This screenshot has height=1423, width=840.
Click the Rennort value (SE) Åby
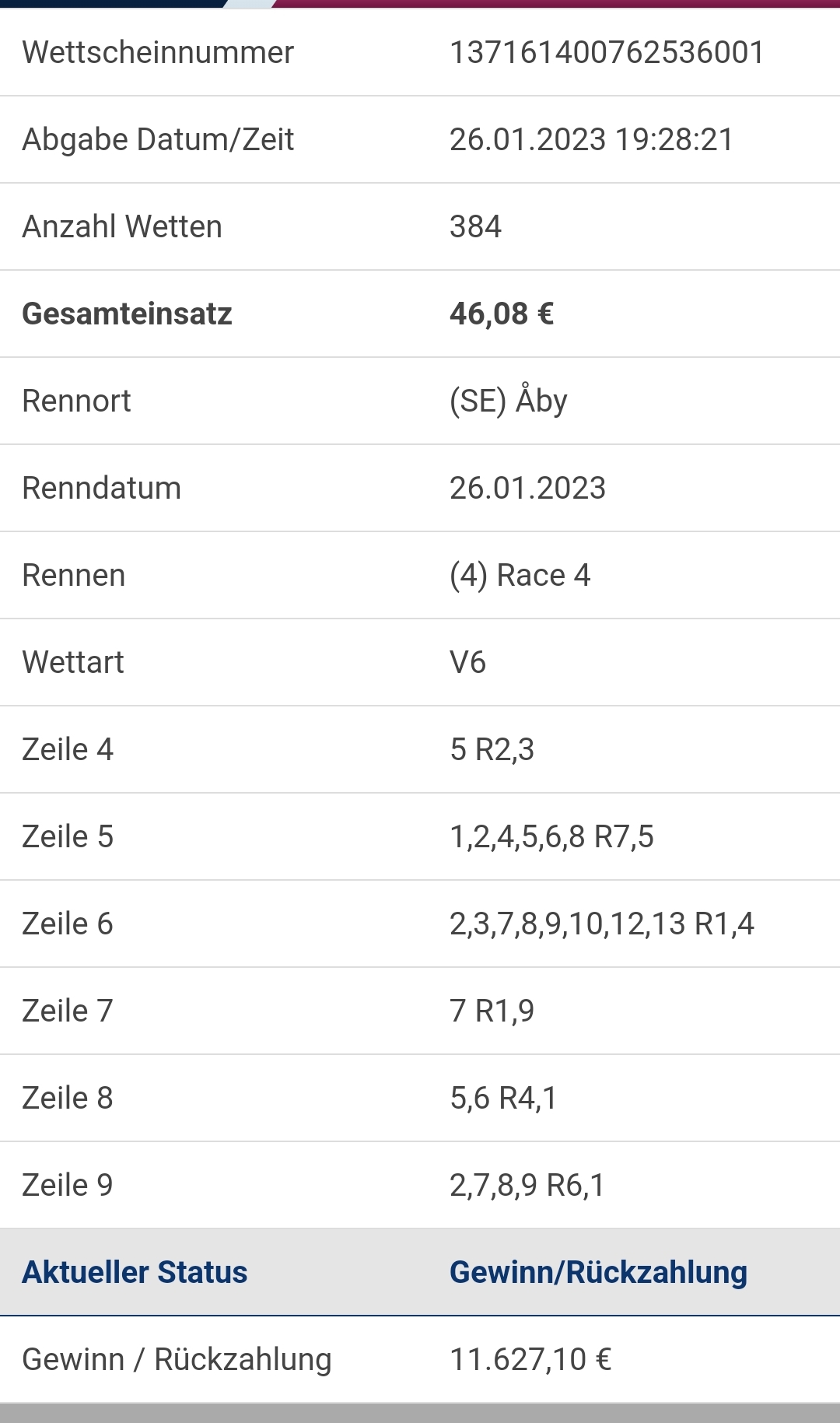coord(509,401)
